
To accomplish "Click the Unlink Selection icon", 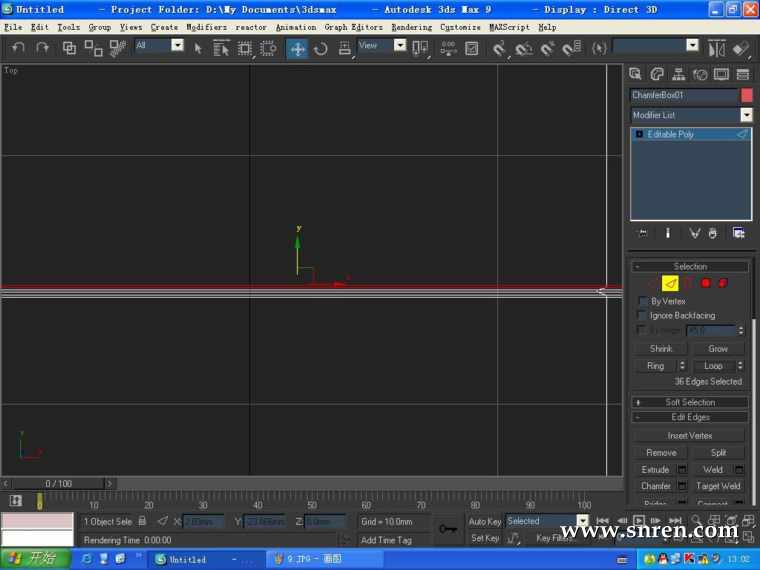I will (x=94, y=48).
